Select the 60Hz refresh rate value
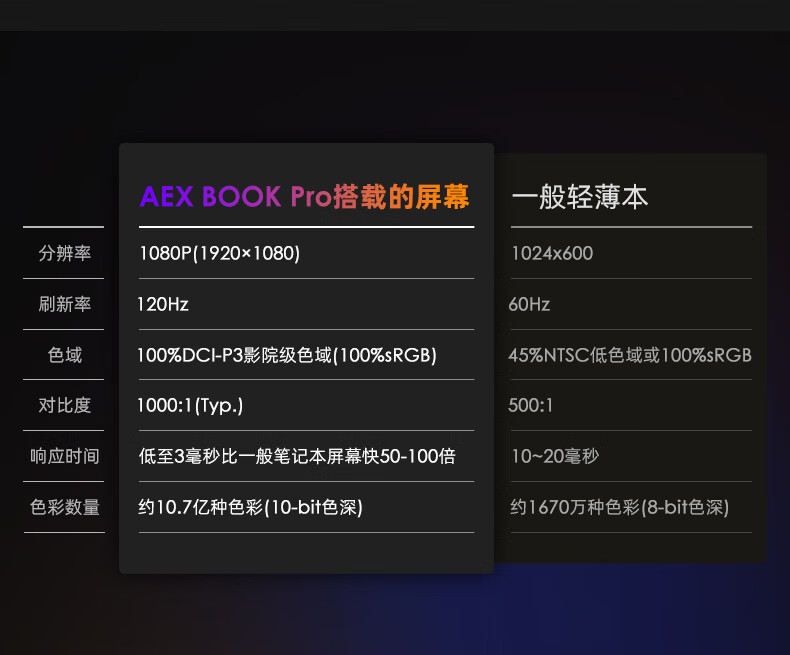 [529, 304]
